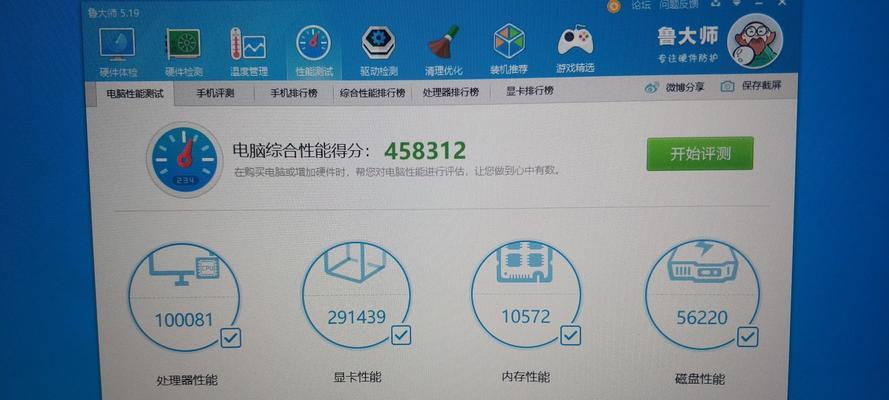Screen dimensions: 889x400
Task: Click the camera screenshot icon
Action: point(727,86)
